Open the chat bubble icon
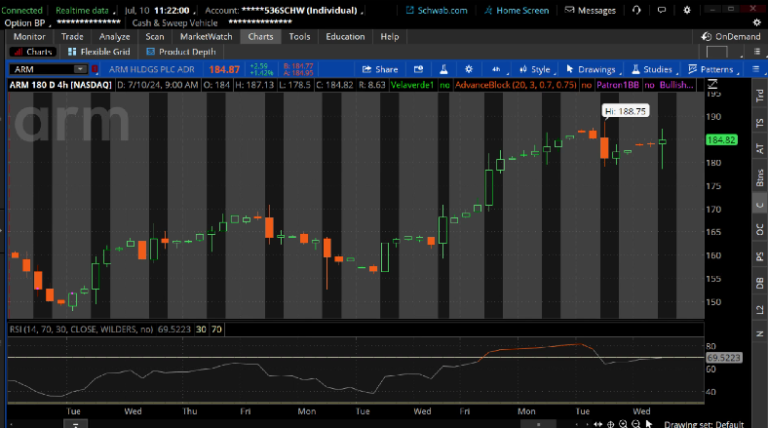The width and height of the screenshot is (768, 428). [x=662, y=10]
